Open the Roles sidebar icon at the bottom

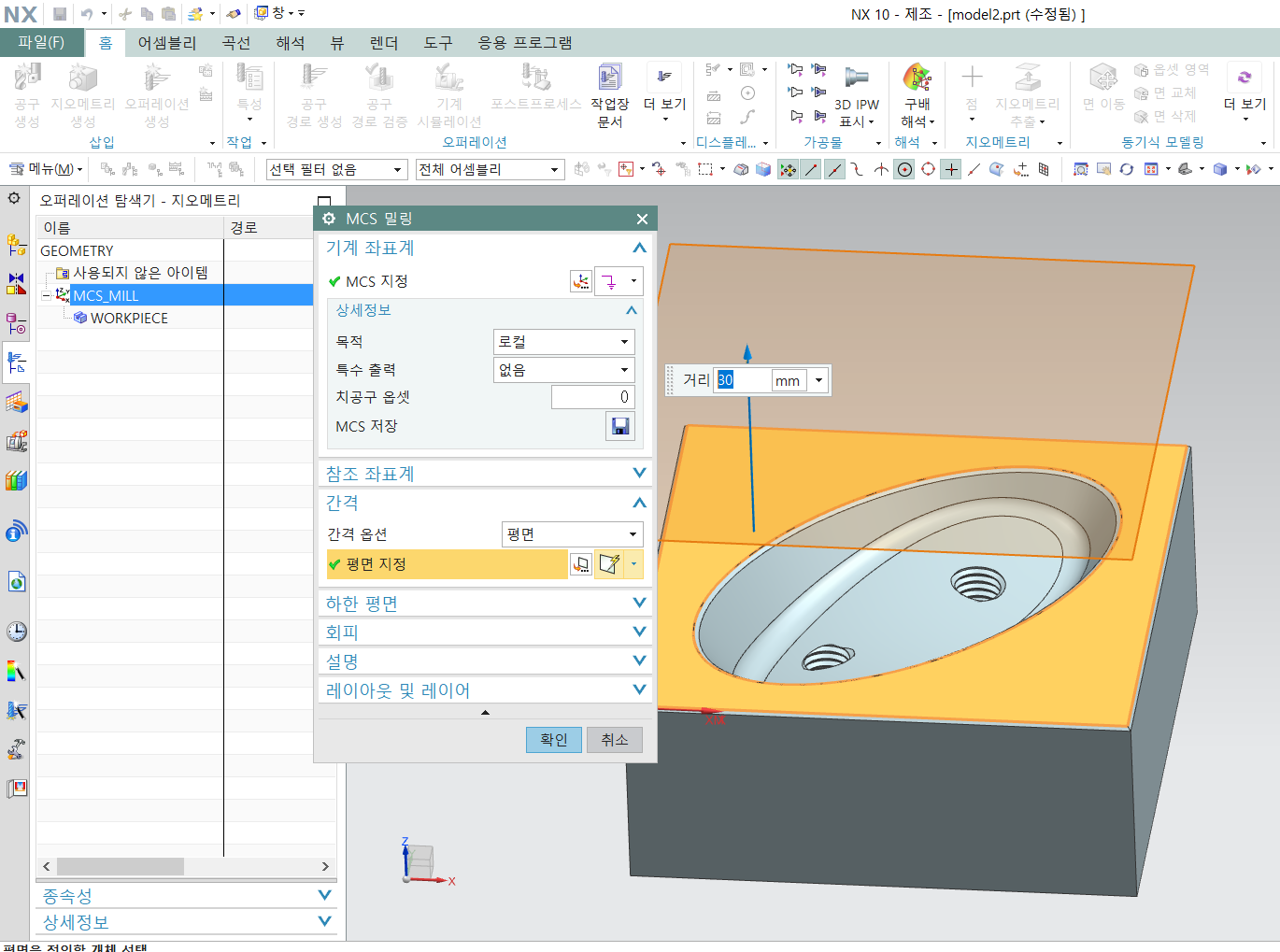[x=16, y=789]
